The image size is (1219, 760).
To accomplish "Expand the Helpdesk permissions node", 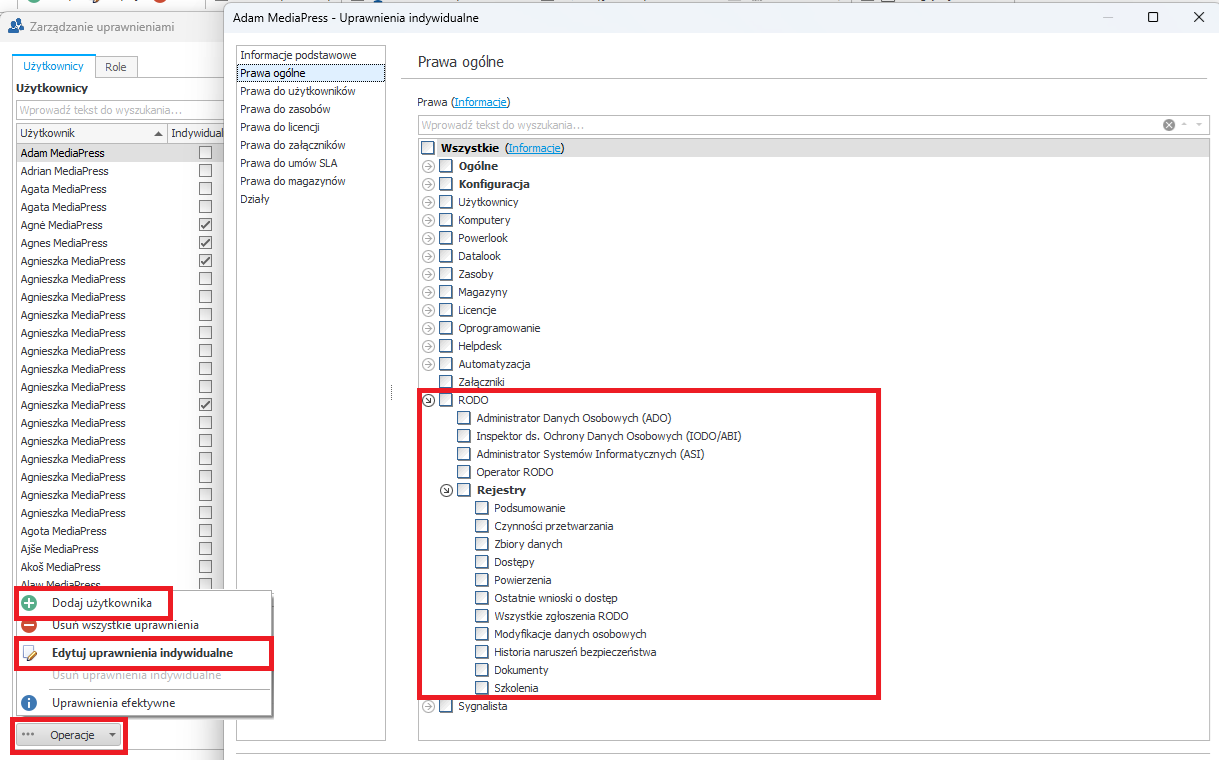I will click(428, 346).
